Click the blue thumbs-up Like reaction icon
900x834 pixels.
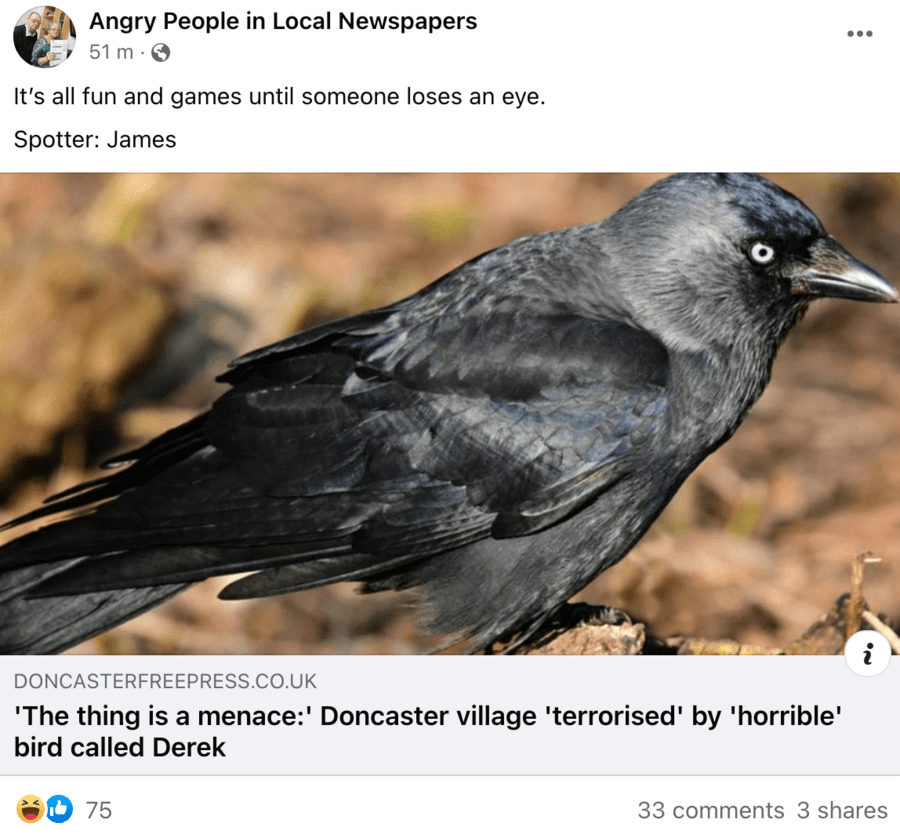pyautogui.click(x=59, y=809)
